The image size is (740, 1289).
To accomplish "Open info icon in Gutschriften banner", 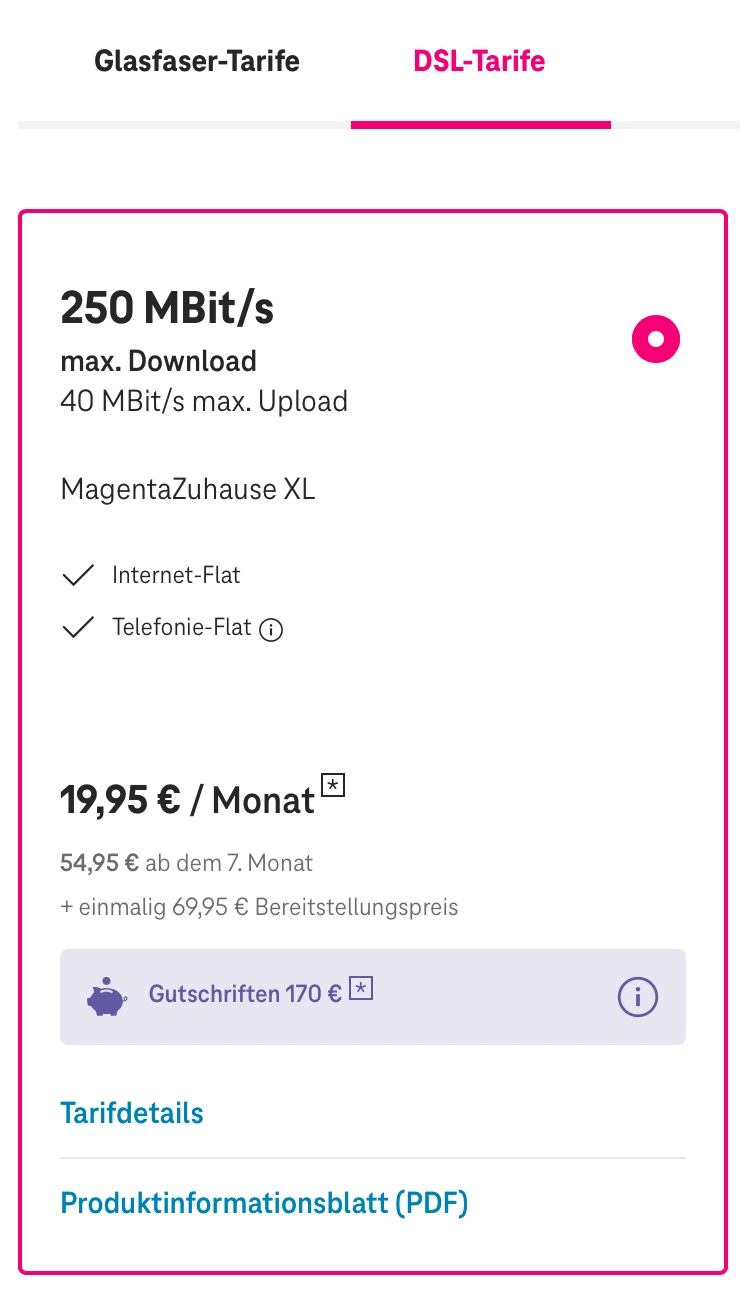I will (638, 997).
